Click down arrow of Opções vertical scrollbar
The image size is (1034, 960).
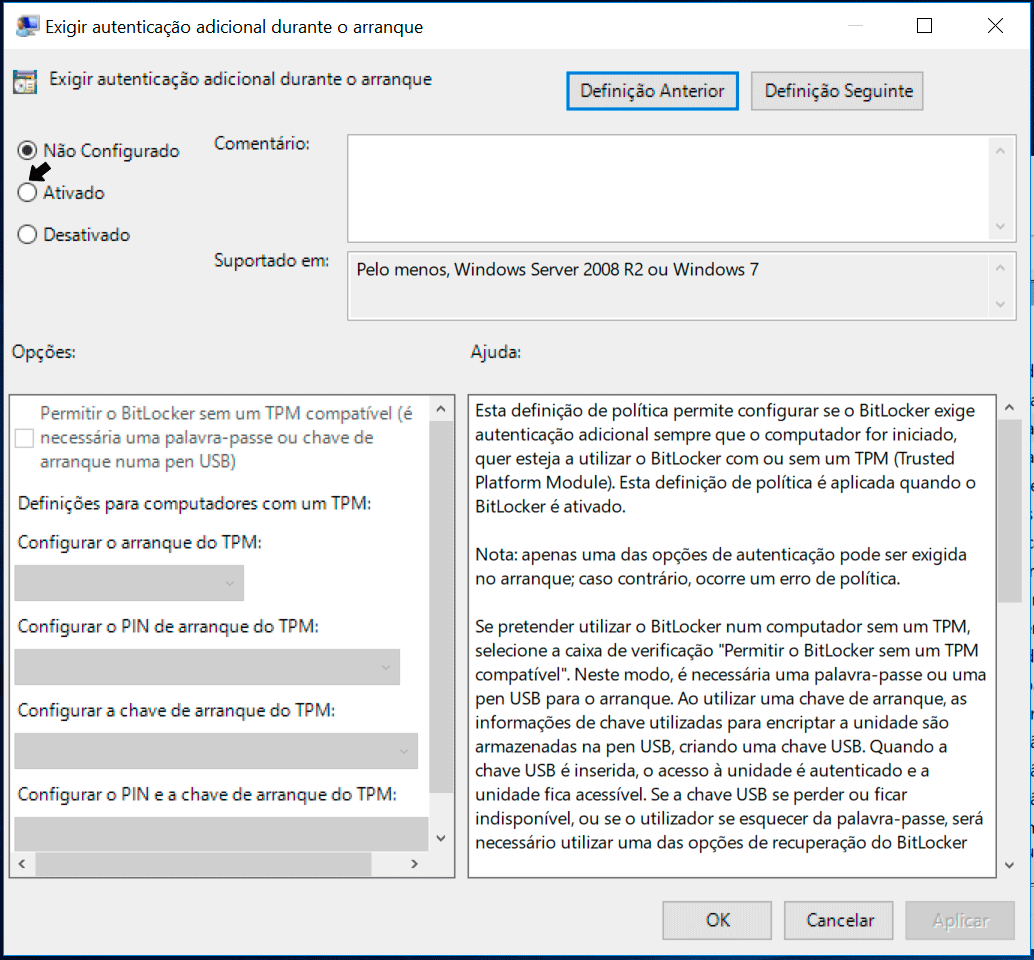[441, 839]
